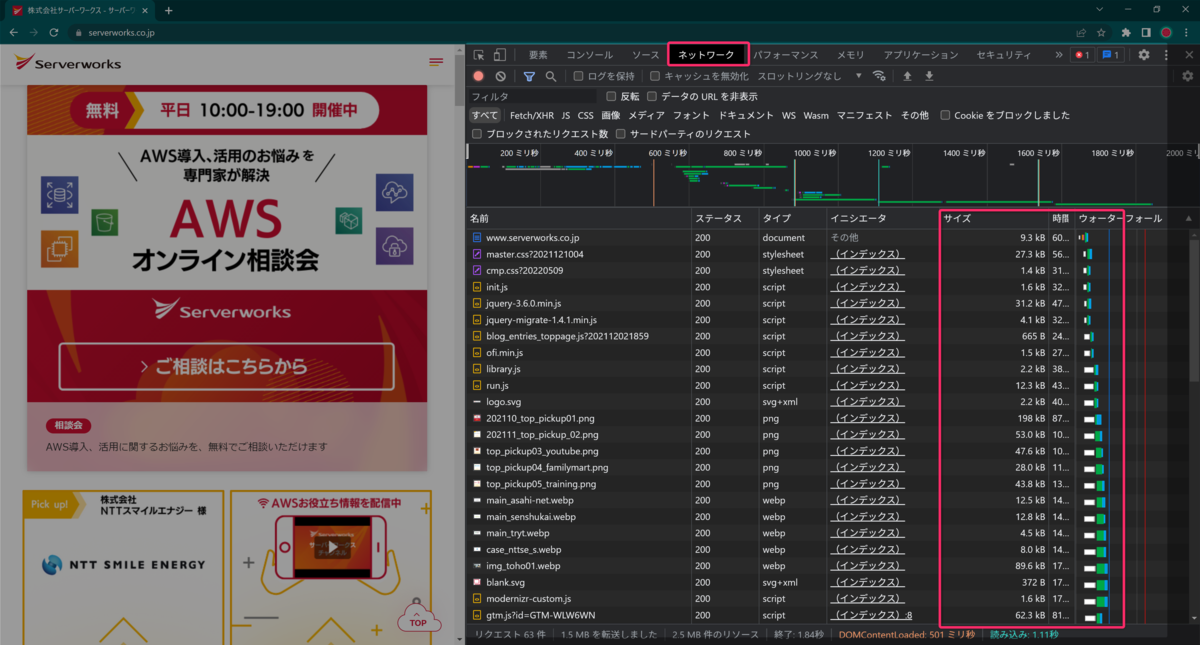Viewport: 1200px width, 645px height.
Task: Open the Chrome three-dot menu
Action: coord(1186,32)
